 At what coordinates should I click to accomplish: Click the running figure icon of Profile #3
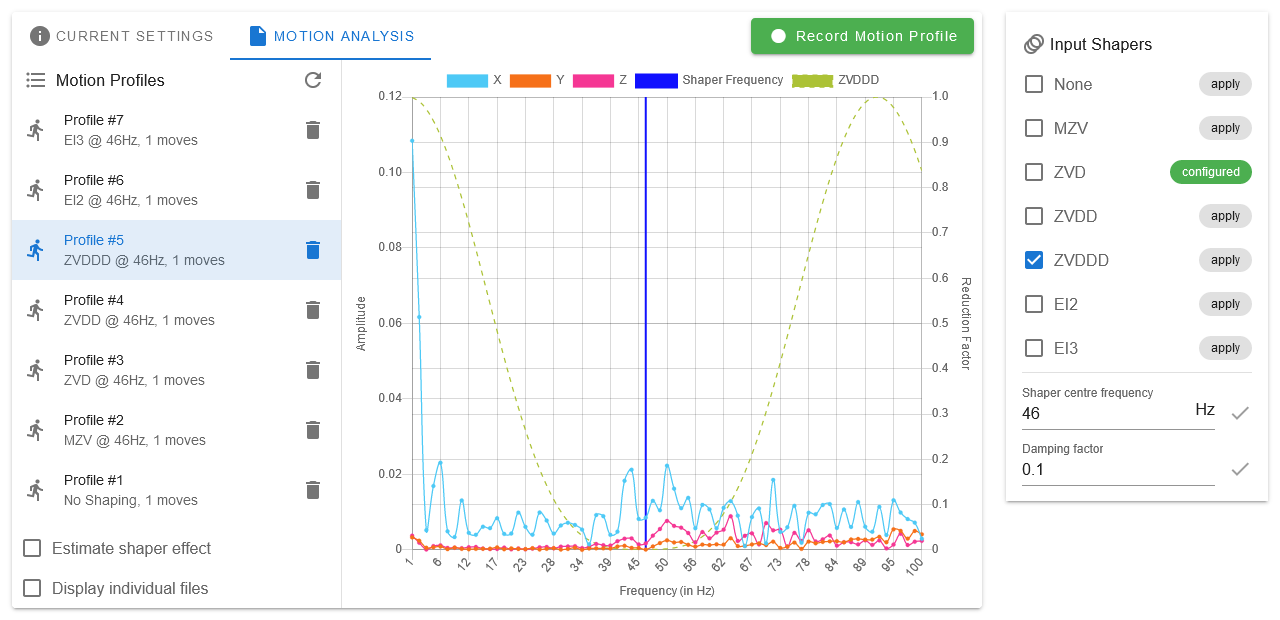36,370
